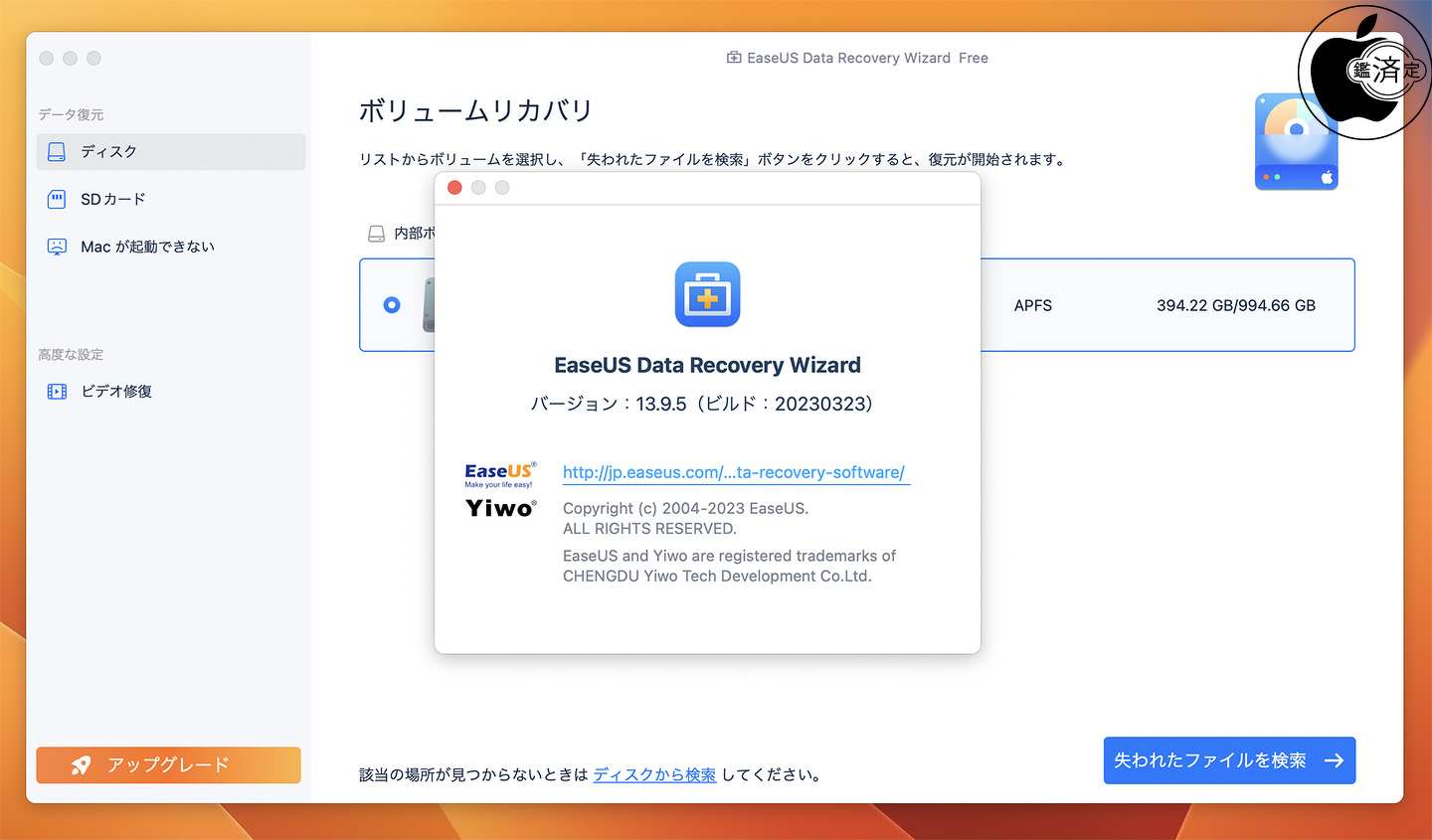
Task: Click the Yiwo logo
Action: click(500, 508)
